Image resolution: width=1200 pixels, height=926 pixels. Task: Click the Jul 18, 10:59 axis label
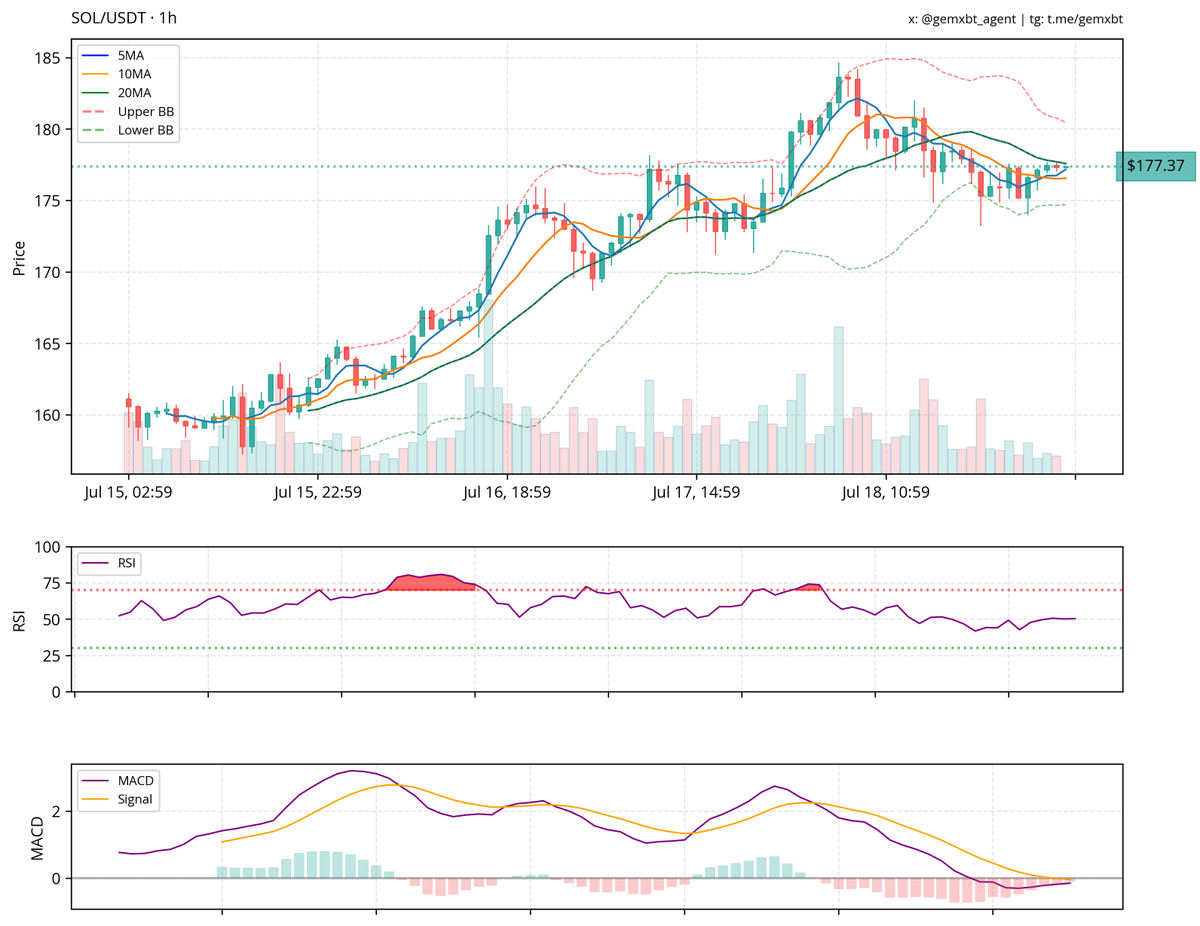coord(885,492)
